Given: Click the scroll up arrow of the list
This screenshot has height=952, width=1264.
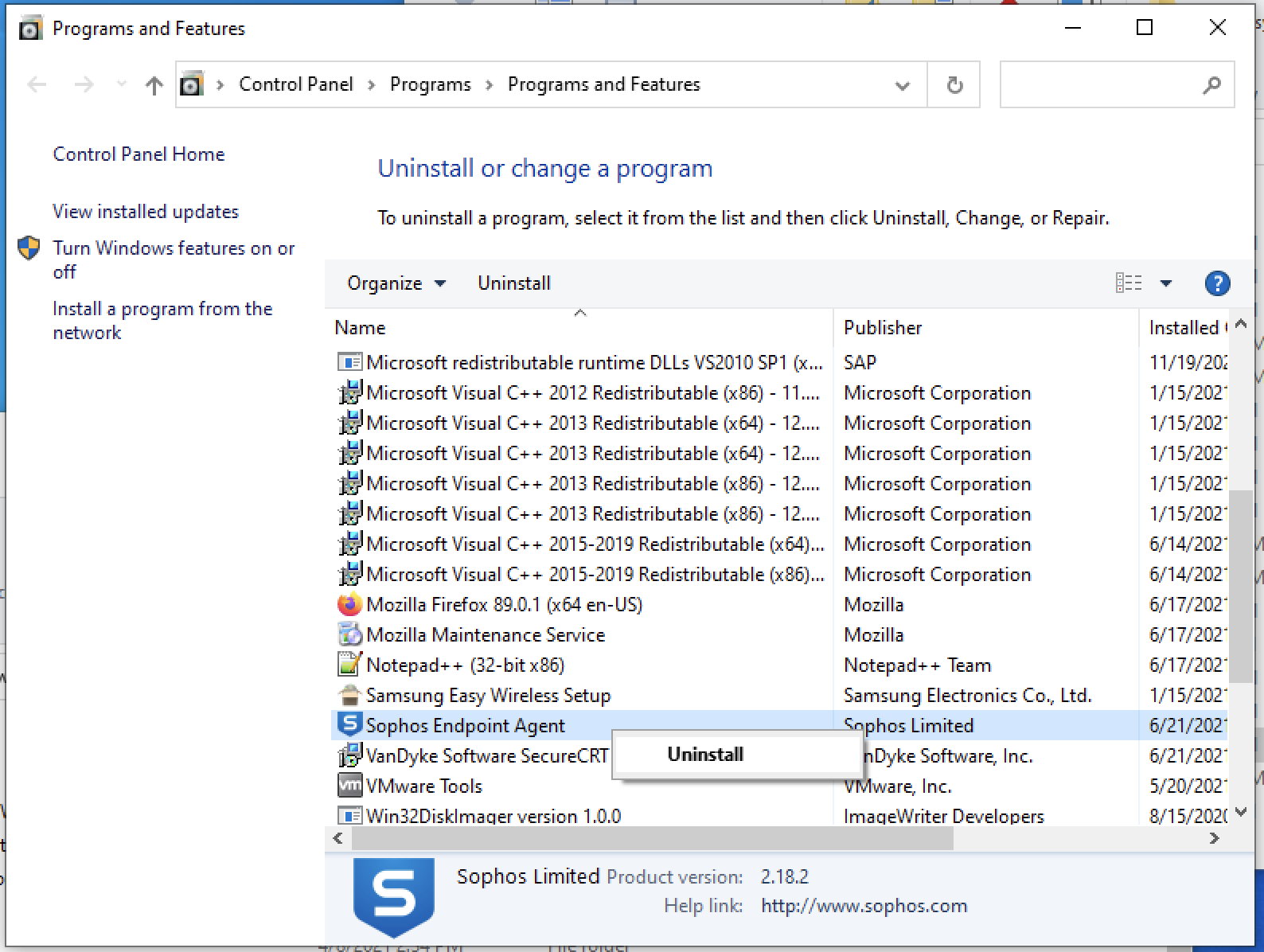Looking at the screenshot, I should [x=1240, y=325].
